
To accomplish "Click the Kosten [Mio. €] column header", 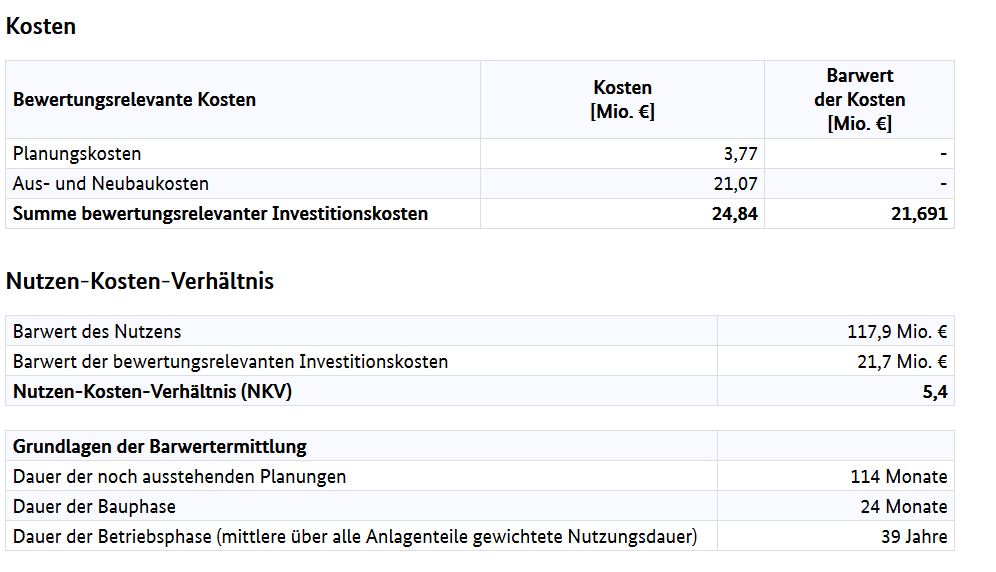I will coord(622,100).
